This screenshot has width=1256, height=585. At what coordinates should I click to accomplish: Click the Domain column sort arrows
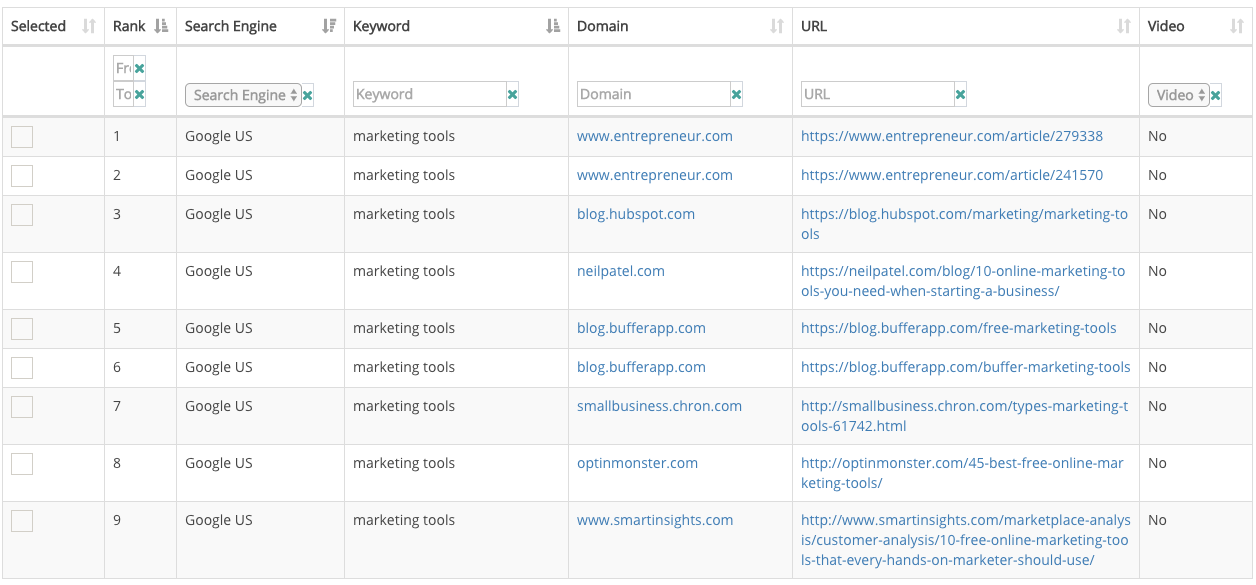777,27
